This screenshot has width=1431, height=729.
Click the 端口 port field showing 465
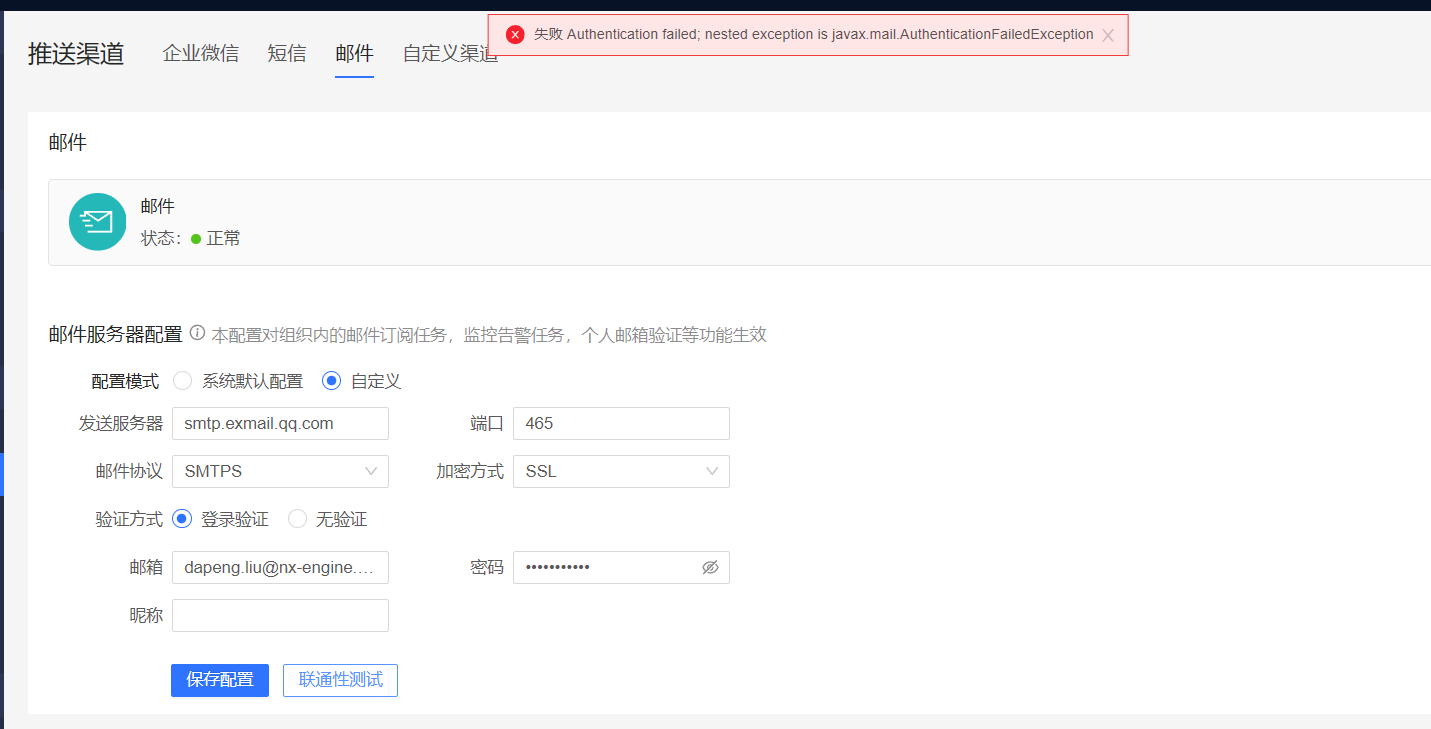coord(620,423)
